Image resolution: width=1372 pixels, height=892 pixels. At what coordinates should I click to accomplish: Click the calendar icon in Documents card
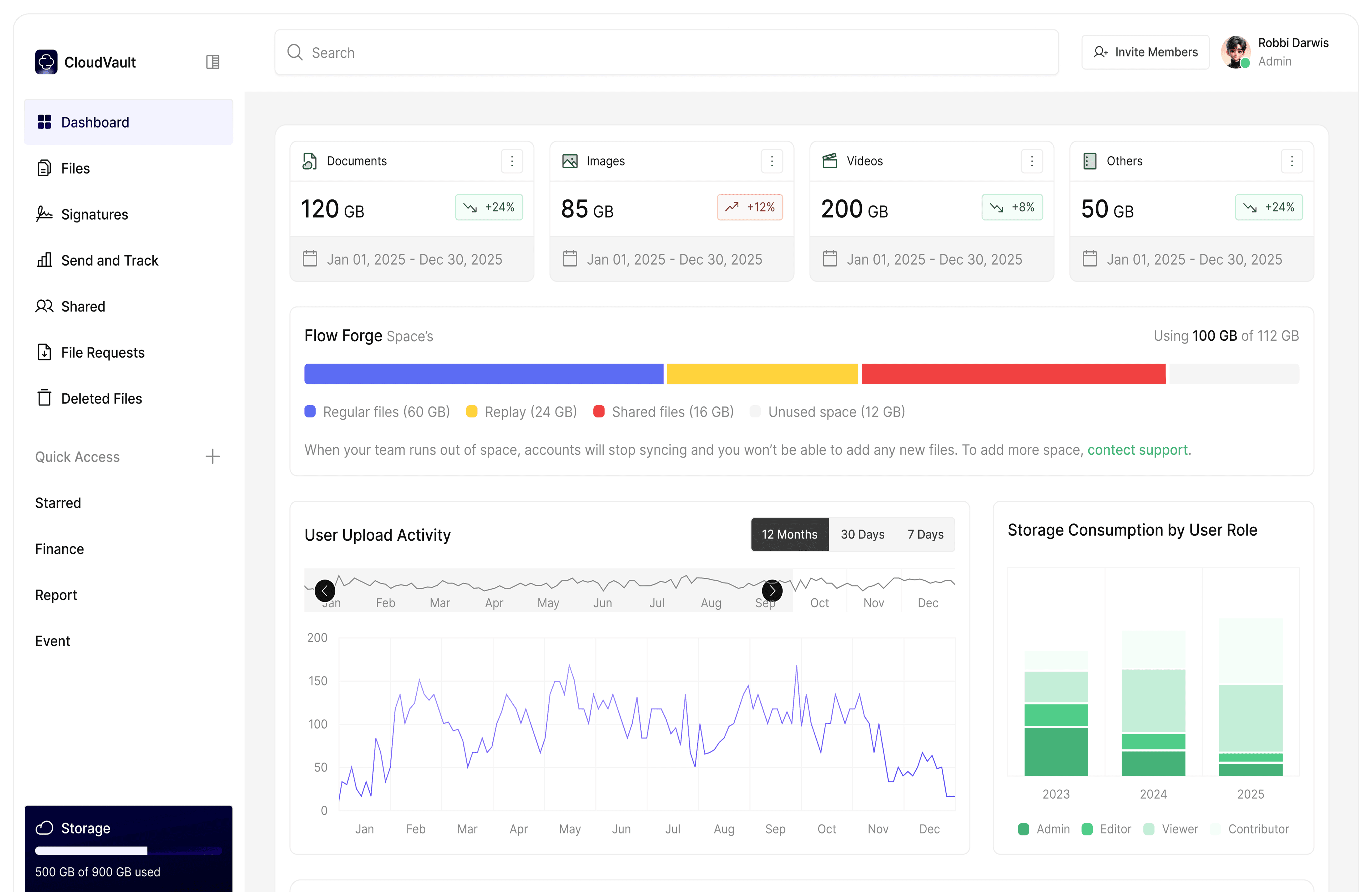(310, 259)
